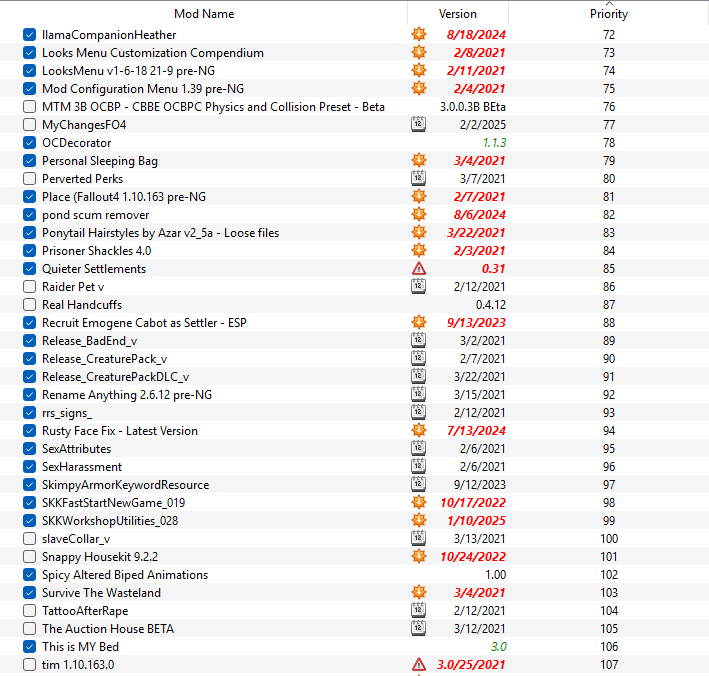709x676 pixels.
Task: Click update icon for Ponytail Hairstyles by Azar
Action: (419, 232)
